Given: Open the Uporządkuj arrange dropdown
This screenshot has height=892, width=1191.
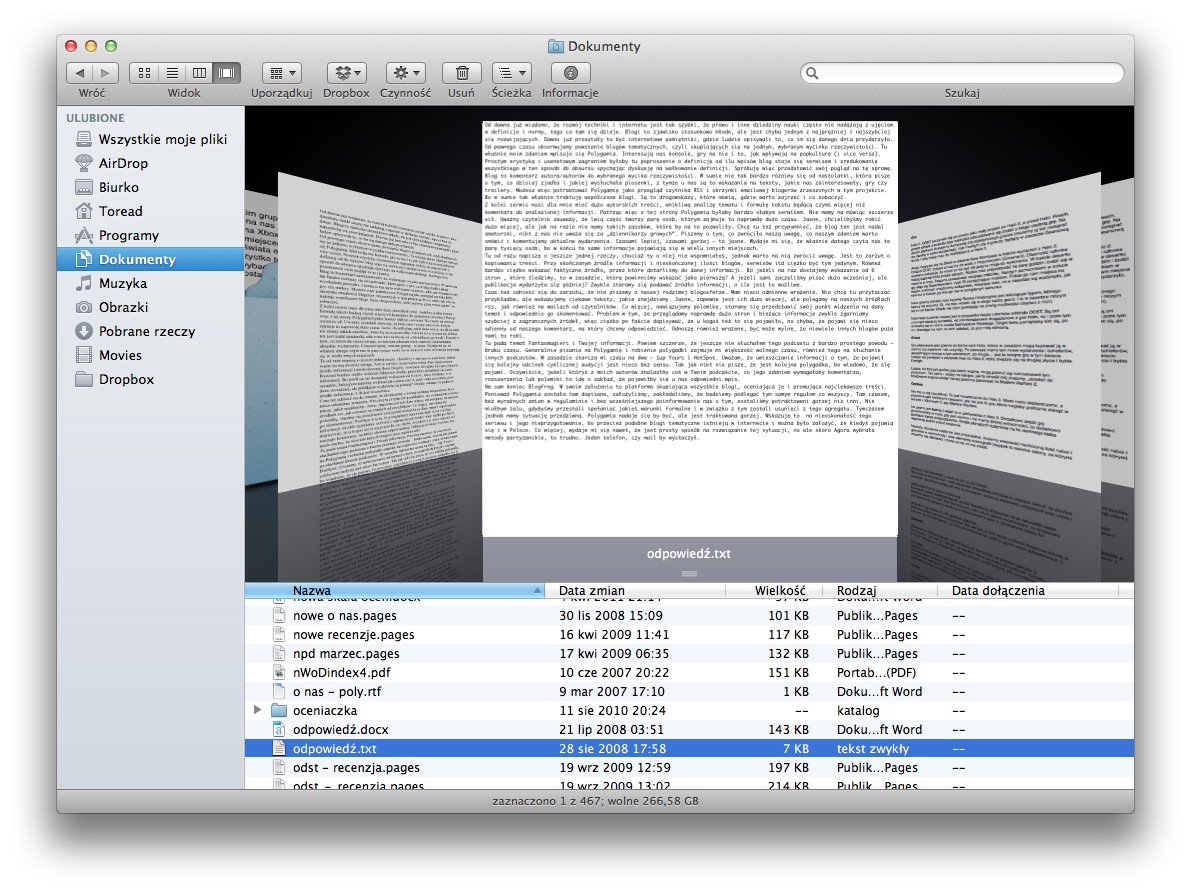Looking at the screenshot, I should tap(281, 73).
